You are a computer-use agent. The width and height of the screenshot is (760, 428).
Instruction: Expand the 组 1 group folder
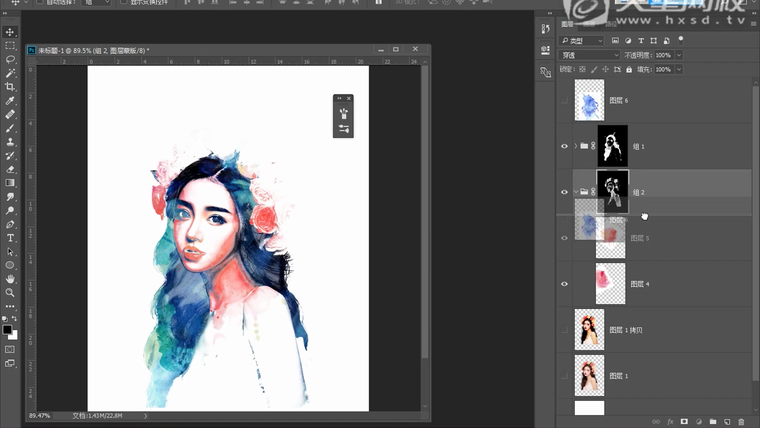coord(575,146)
